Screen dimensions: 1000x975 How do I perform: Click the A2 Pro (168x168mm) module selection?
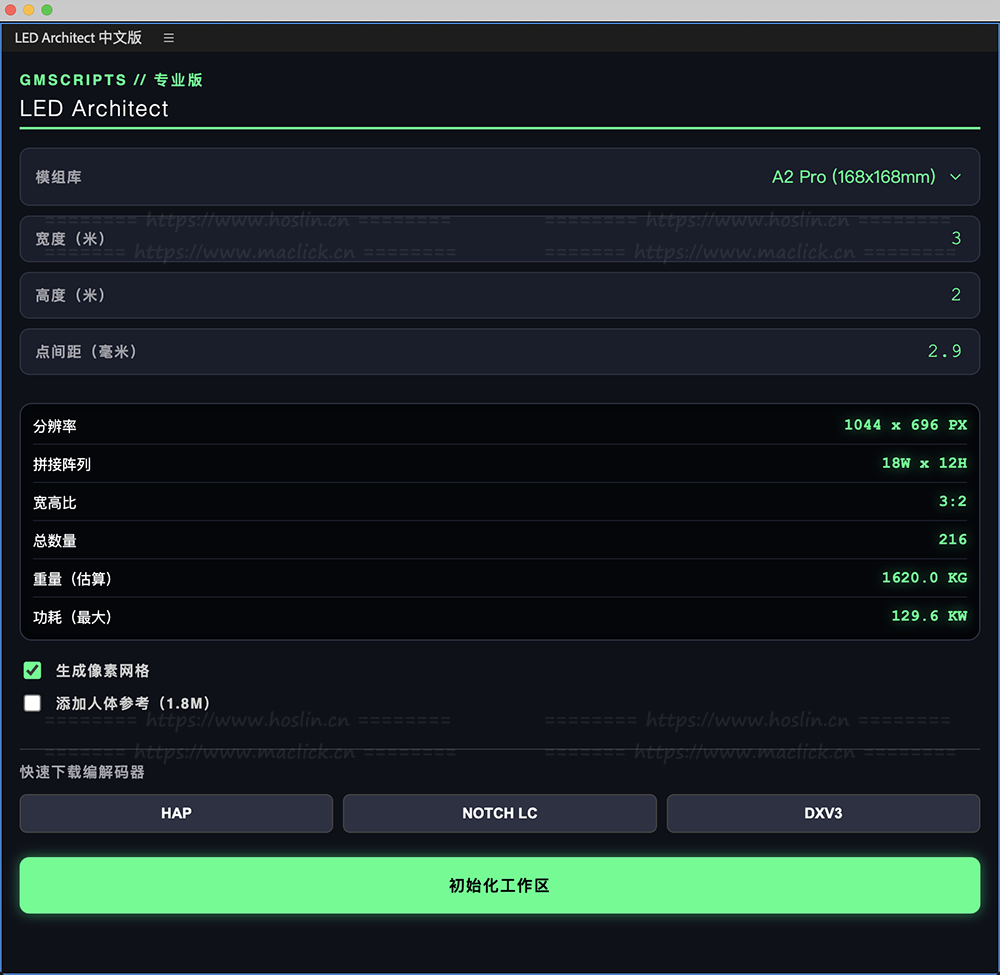pos(853,177)
